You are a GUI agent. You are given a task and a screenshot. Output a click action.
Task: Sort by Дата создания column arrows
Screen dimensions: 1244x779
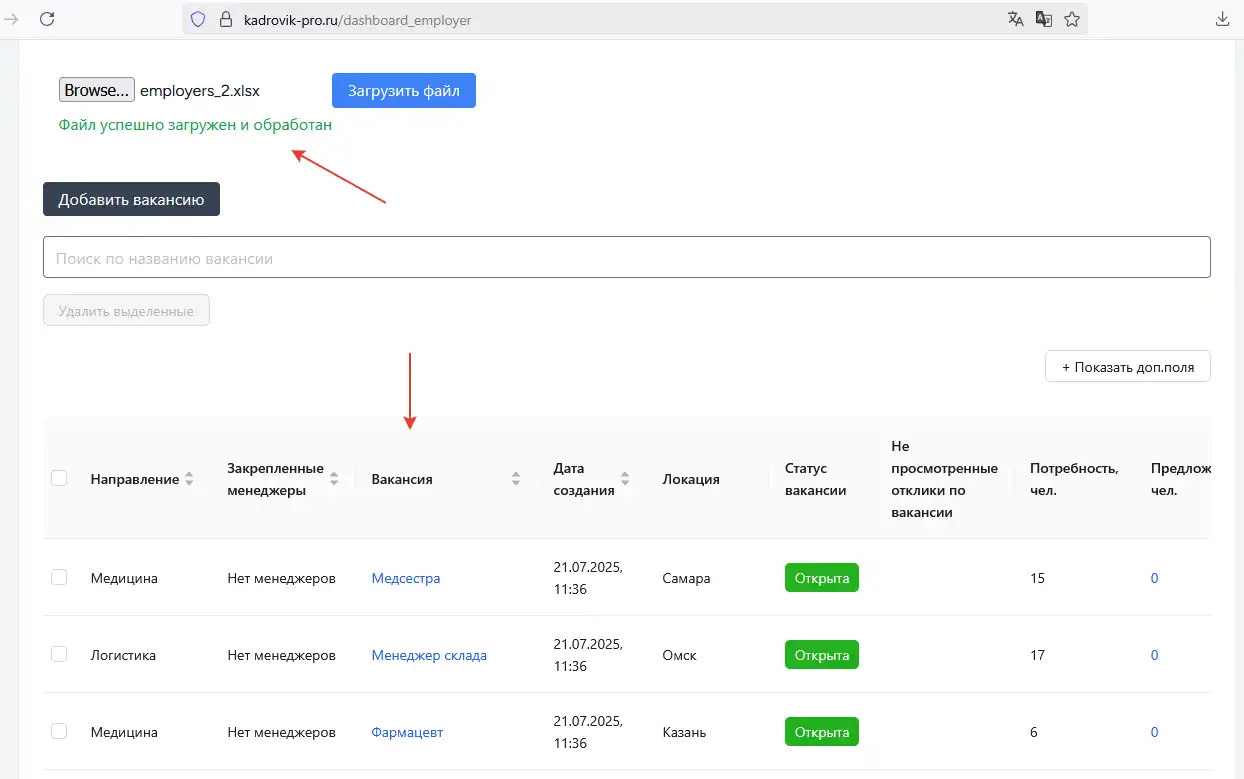tap(625, 479)
